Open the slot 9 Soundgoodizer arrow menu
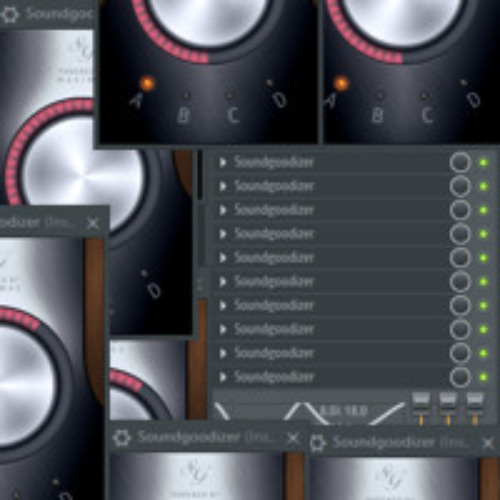Image resolution: width=500 pixels, height=500 pixels. (223, 353)
